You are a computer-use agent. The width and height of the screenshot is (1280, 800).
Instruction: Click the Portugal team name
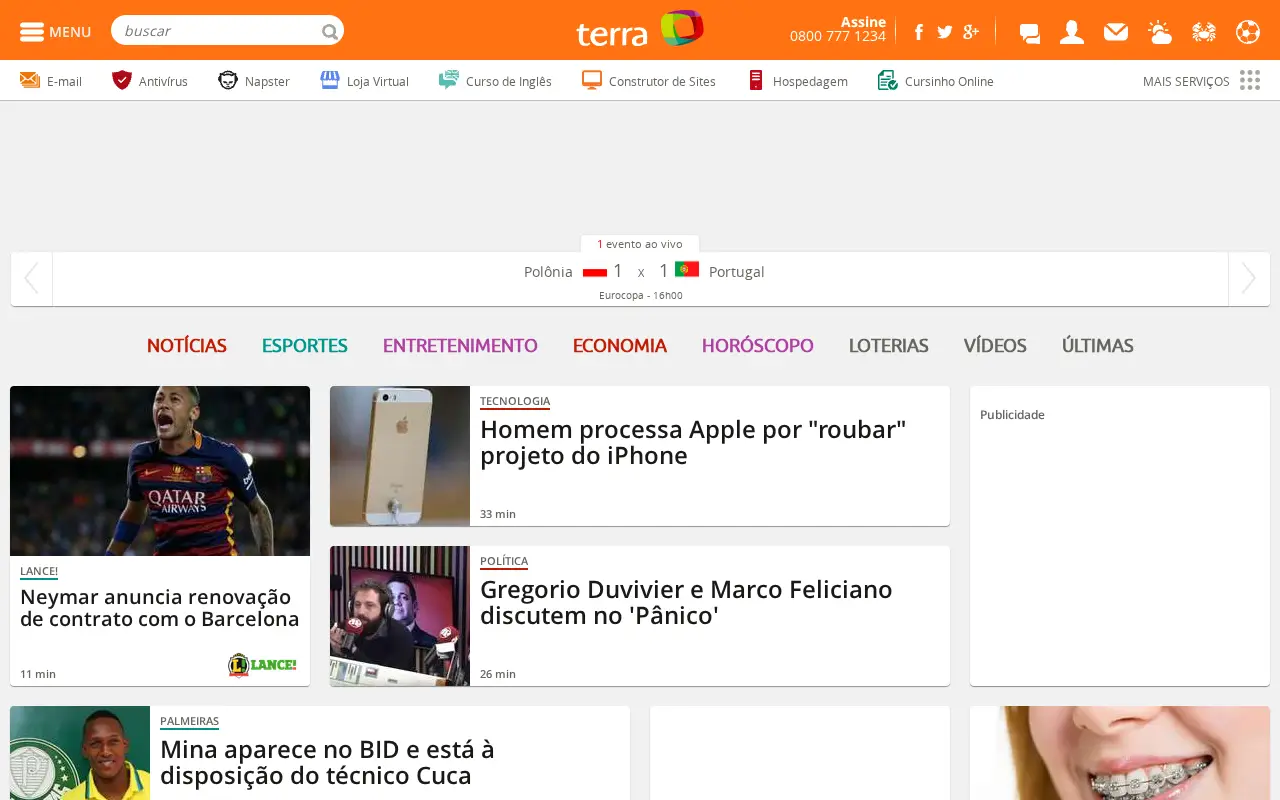(x=736, y=272)
